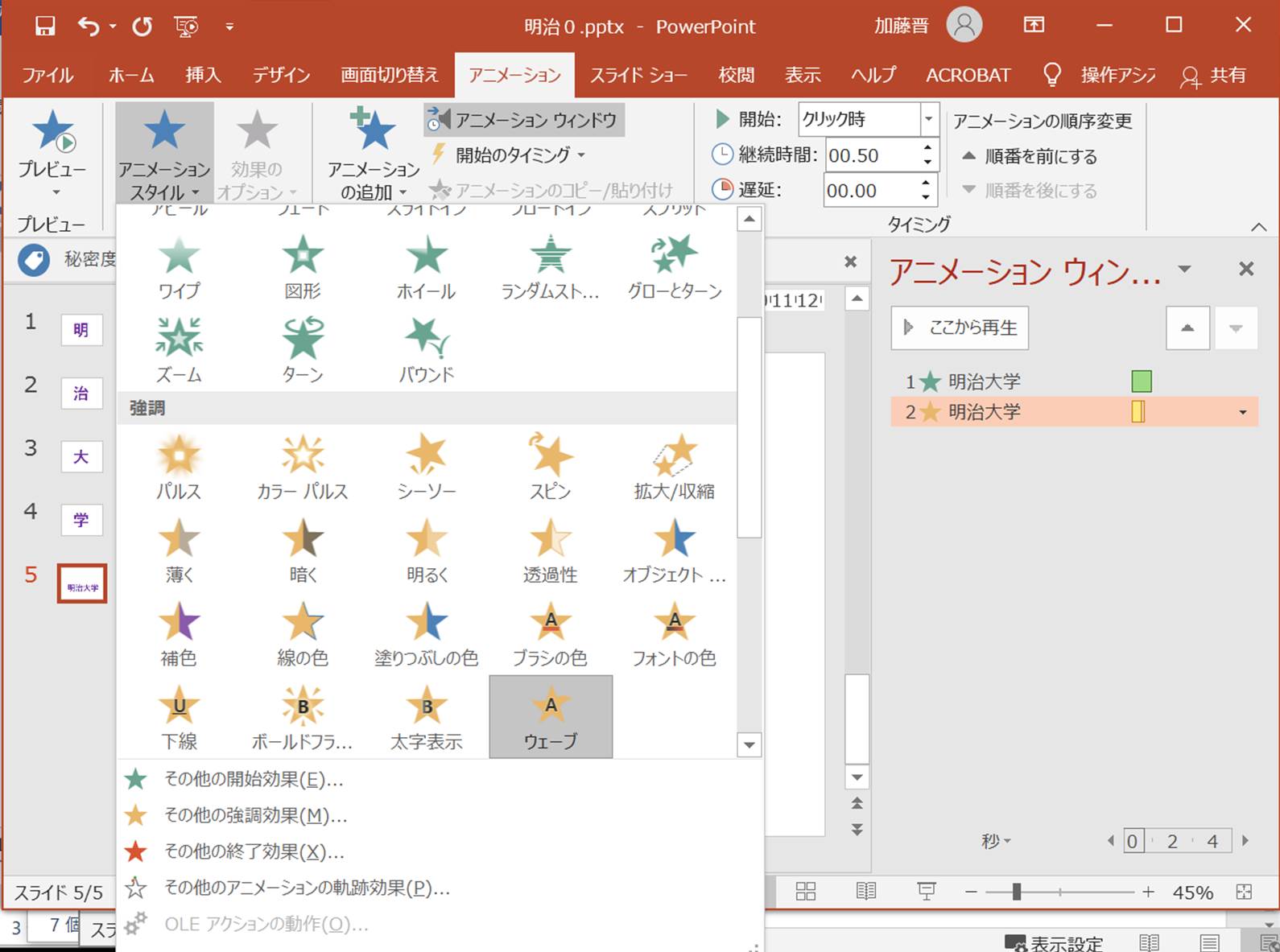This screenshot has height=952, width=1280.
Task: Switch to the スライド ショー ribbon tab
Action: 638,76
